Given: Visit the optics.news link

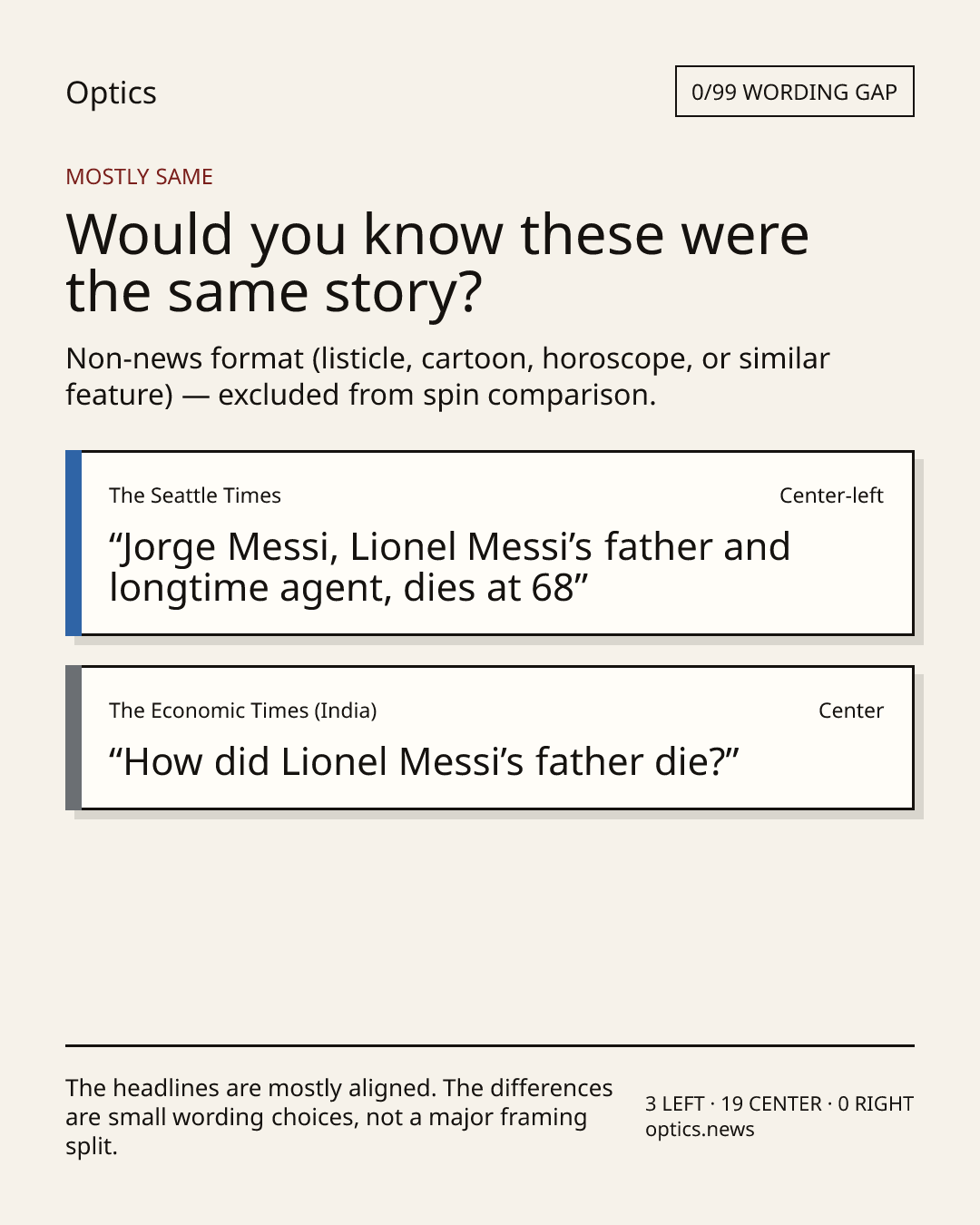Looking at the screenshot, I should point(700,1130).
